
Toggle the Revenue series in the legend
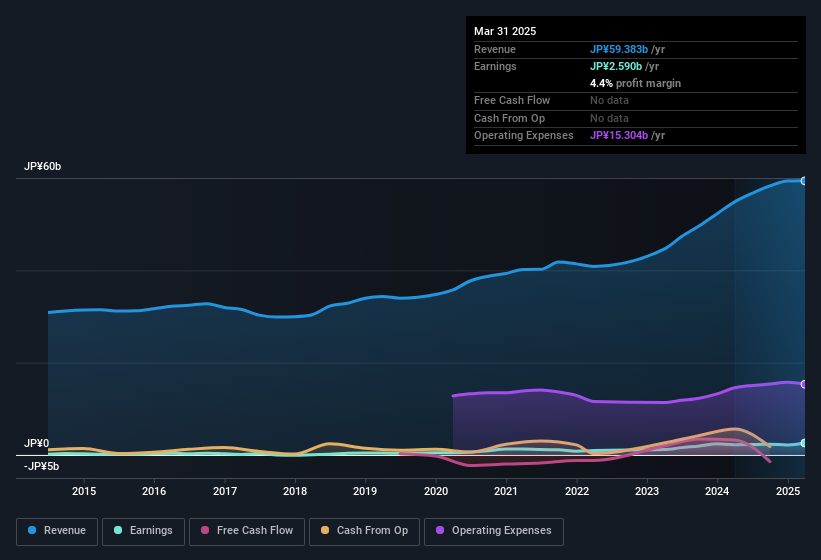coord(57,531)
